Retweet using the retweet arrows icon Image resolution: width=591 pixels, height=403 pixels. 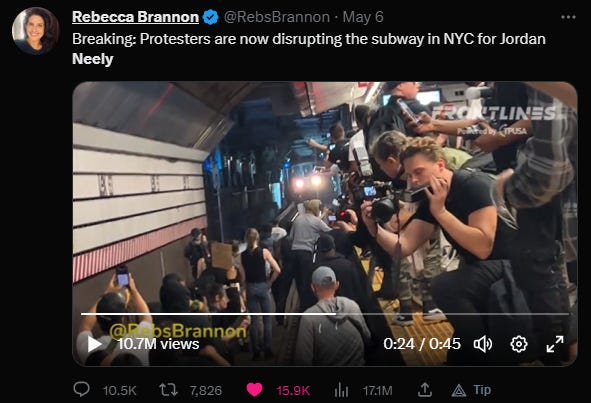[168, 390]
